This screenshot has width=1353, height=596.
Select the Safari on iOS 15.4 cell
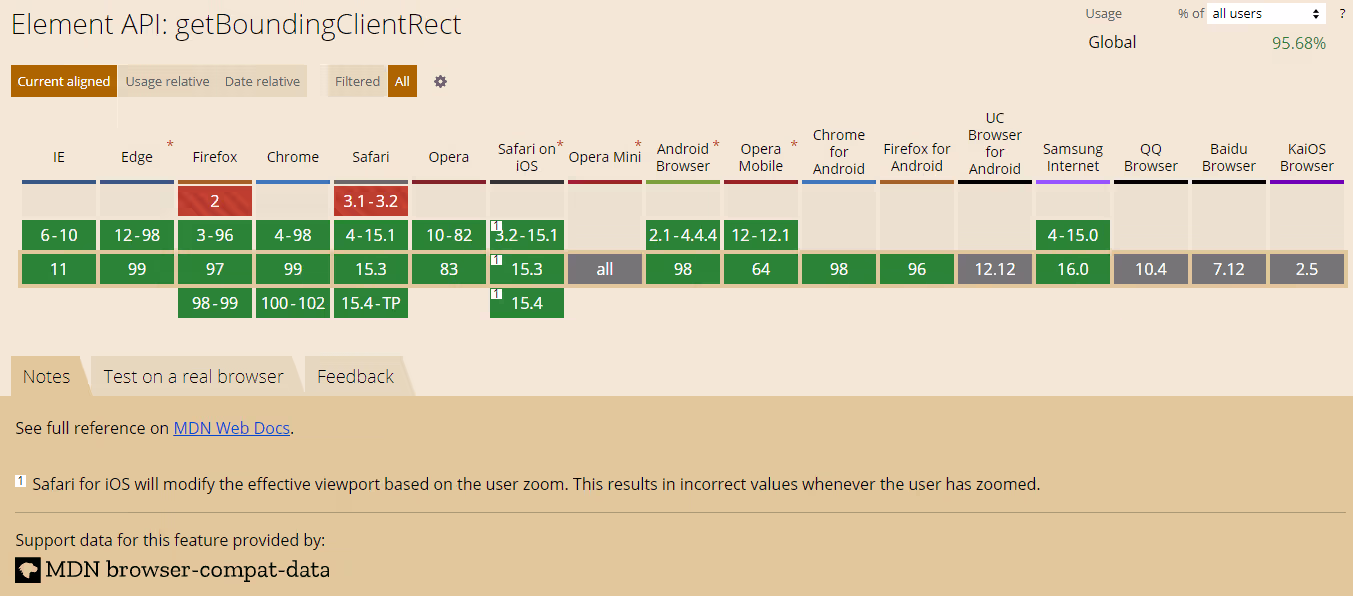pyautogui.click(x=527, y=303)
